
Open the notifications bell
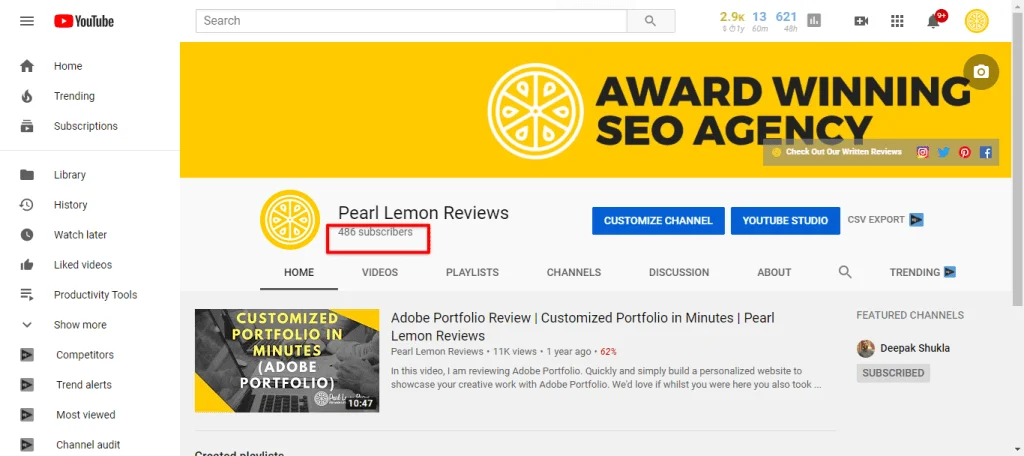tap(934, 21)
